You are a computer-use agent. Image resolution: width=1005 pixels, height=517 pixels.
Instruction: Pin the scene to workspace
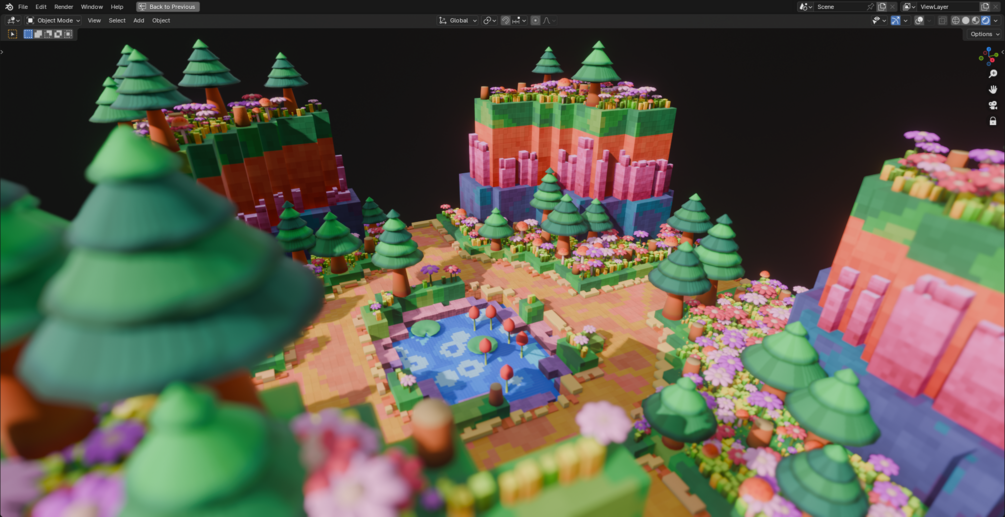point(870,6)
